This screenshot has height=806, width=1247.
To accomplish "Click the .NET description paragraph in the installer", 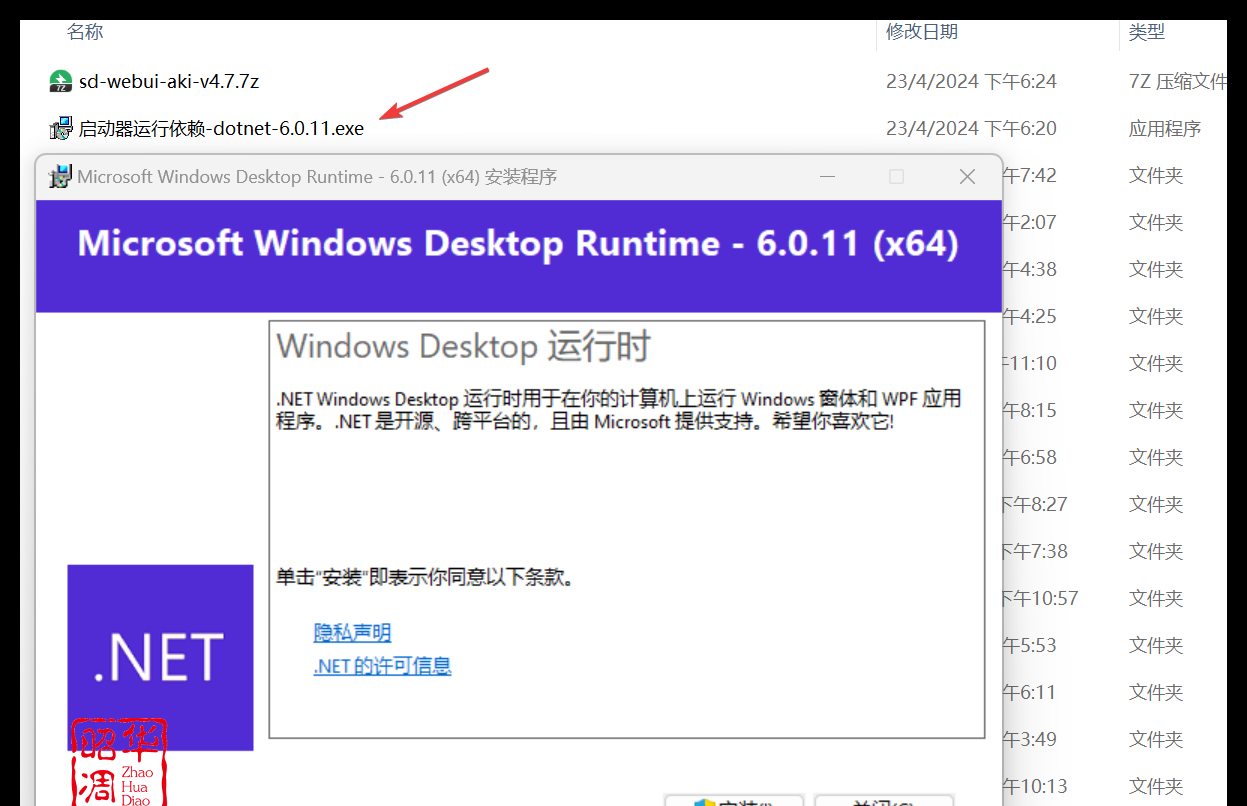I will point(619,410).
